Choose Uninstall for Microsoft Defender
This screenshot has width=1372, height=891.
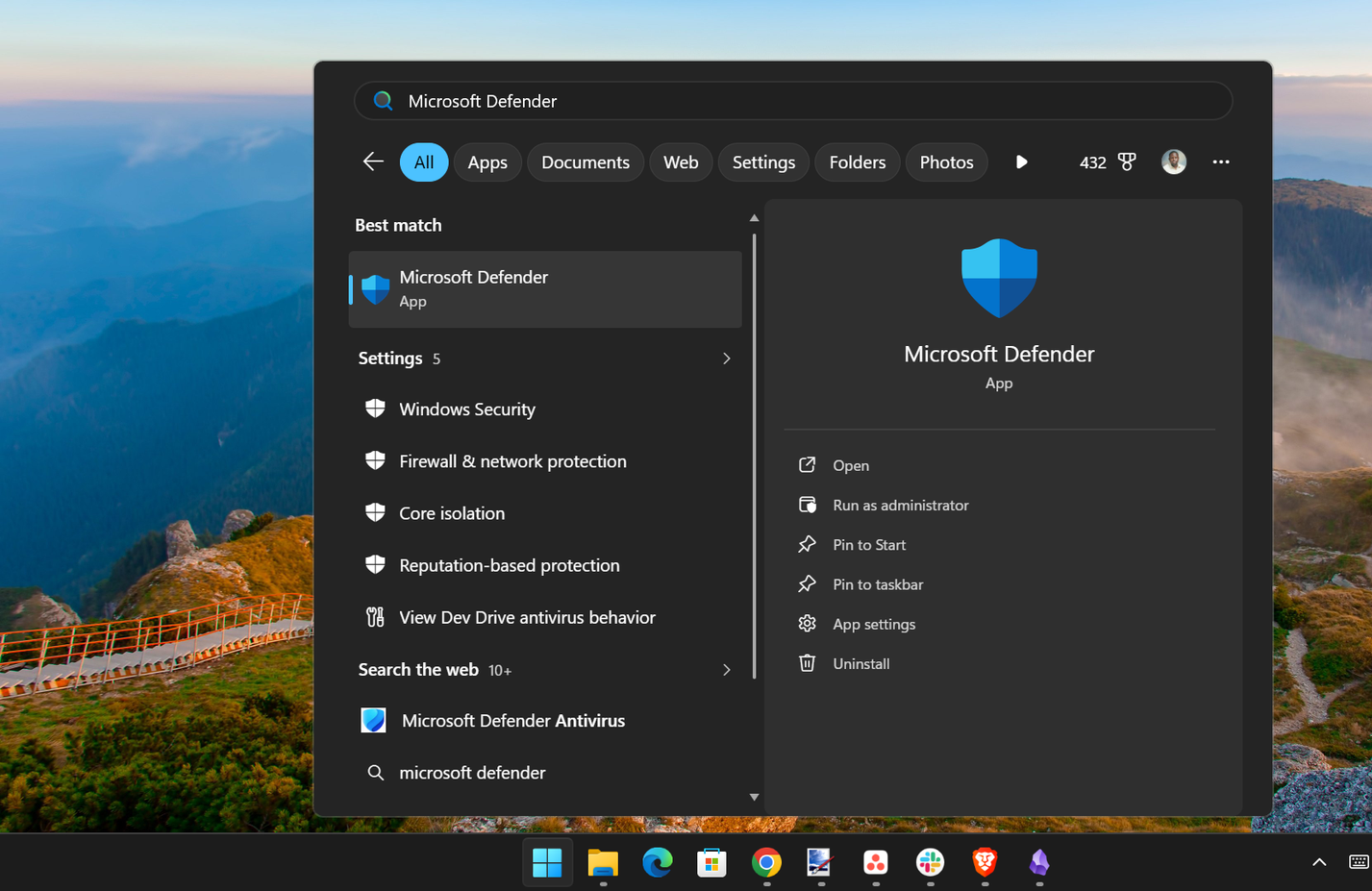(x=861, y=663)
